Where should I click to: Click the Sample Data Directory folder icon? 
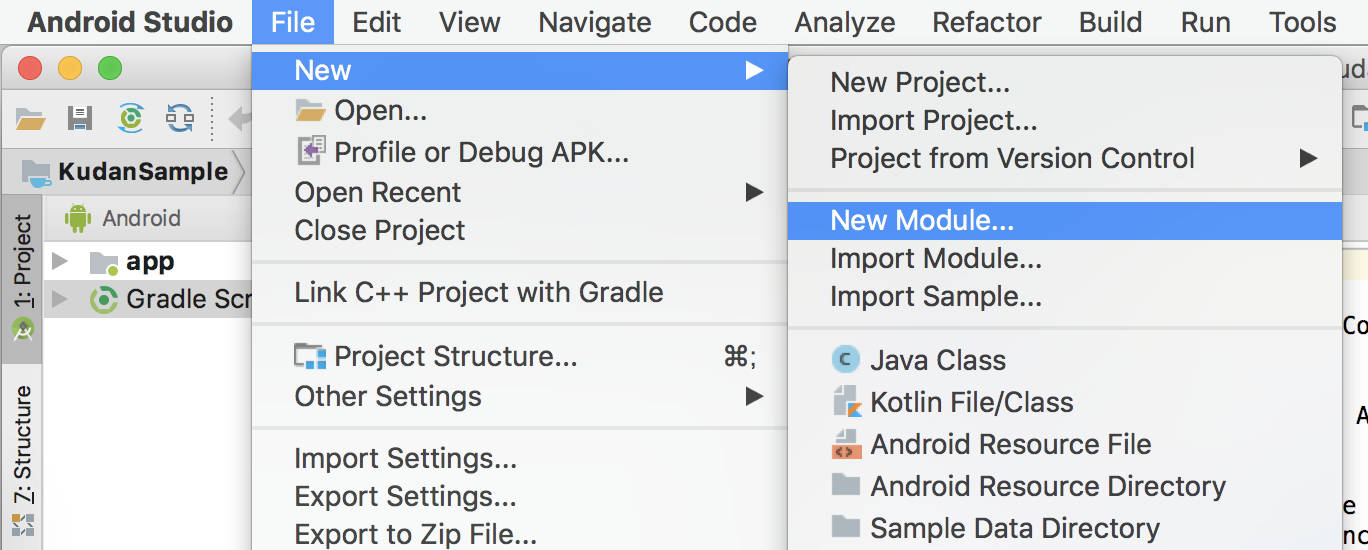point(846,527)
